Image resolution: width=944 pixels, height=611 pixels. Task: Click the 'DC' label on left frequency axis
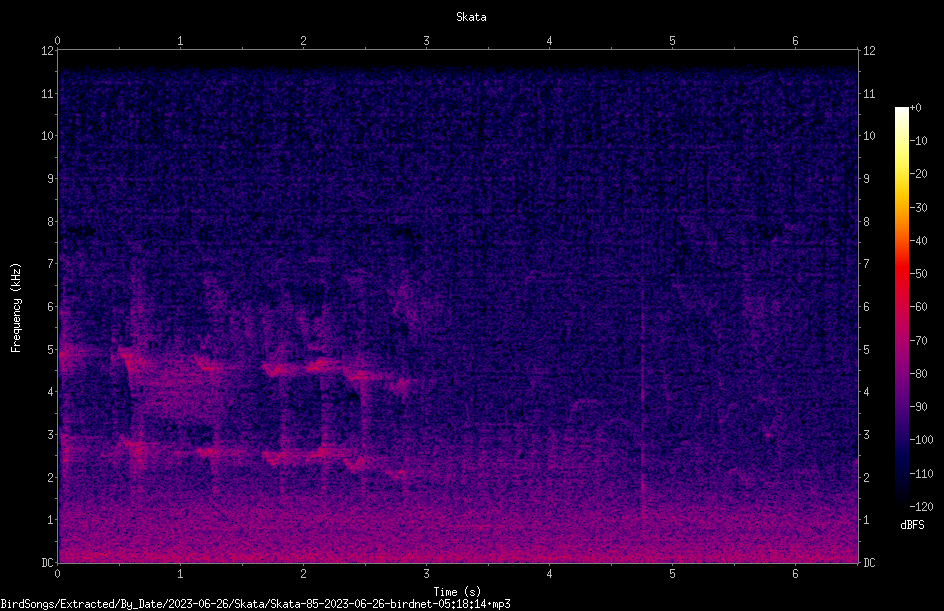pos(47,563)
